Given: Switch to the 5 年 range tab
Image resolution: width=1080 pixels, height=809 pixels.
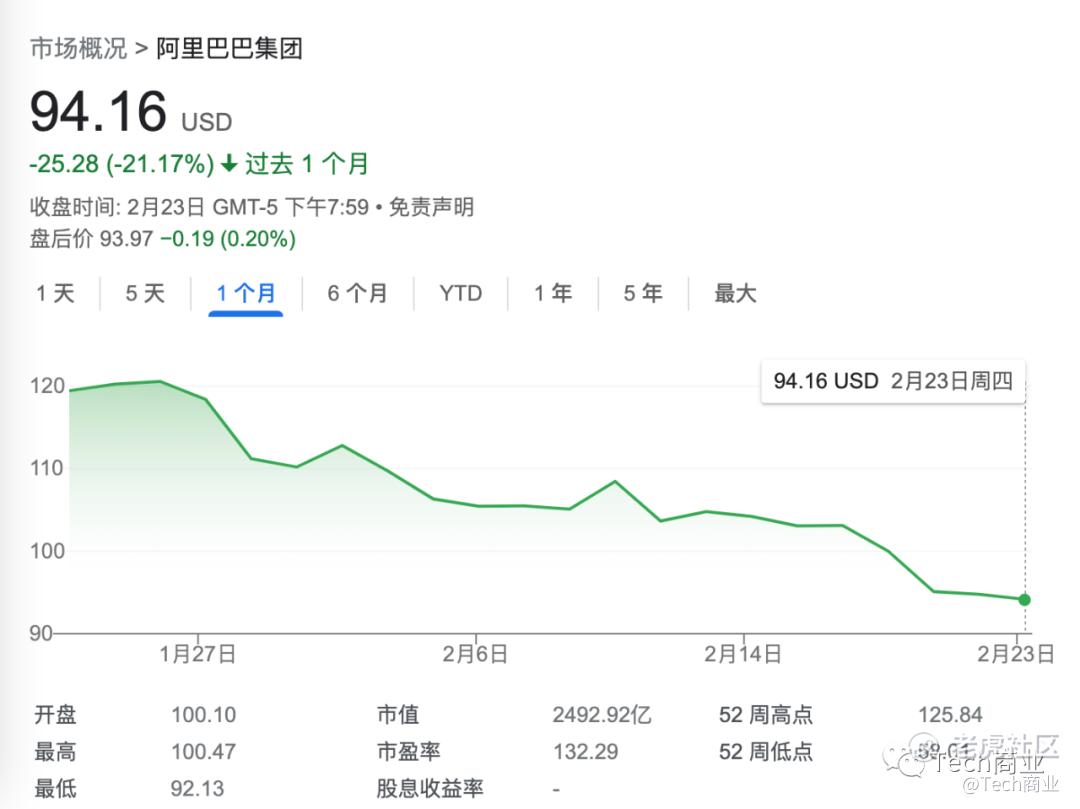Looking at the screenshot, I should tap(643, 293).
